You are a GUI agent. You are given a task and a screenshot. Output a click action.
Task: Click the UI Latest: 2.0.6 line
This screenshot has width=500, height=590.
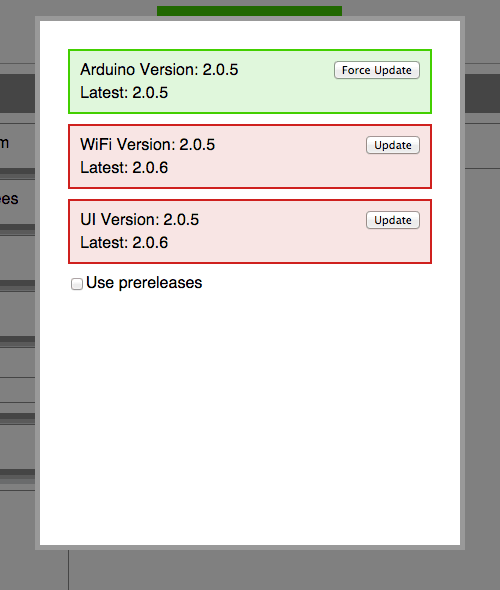(124, 242)
